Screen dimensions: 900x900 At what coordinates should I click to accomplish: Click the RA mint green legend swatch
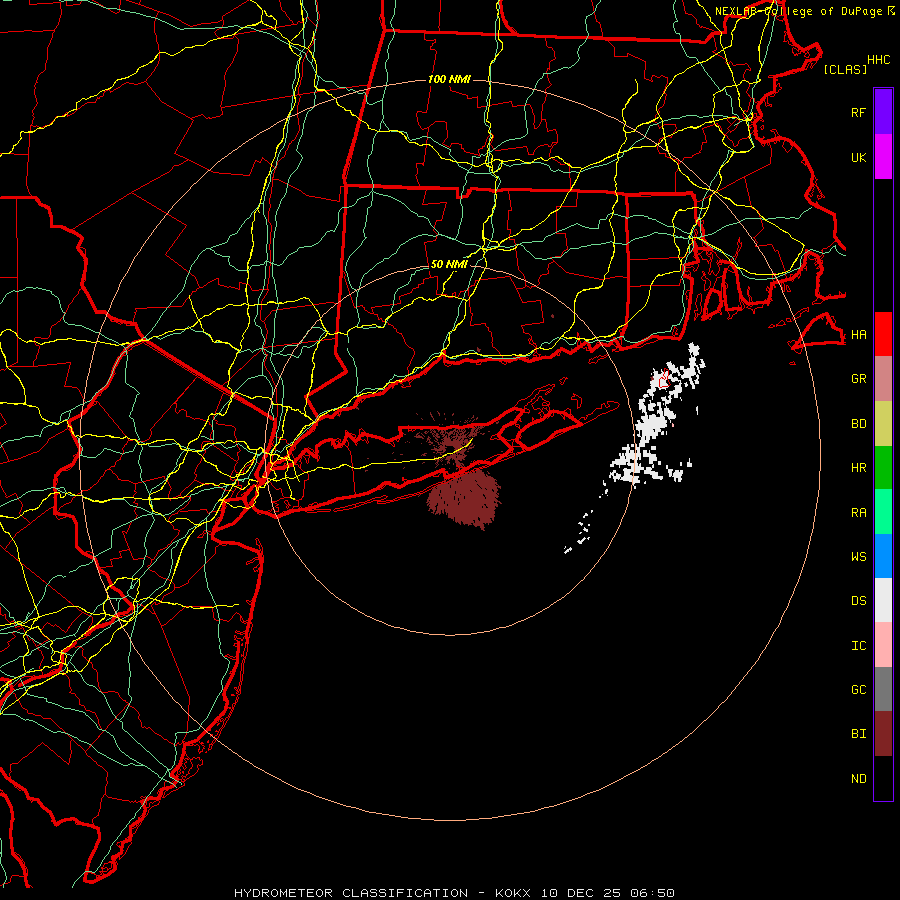pyautogui.click(x=883, y=511)
